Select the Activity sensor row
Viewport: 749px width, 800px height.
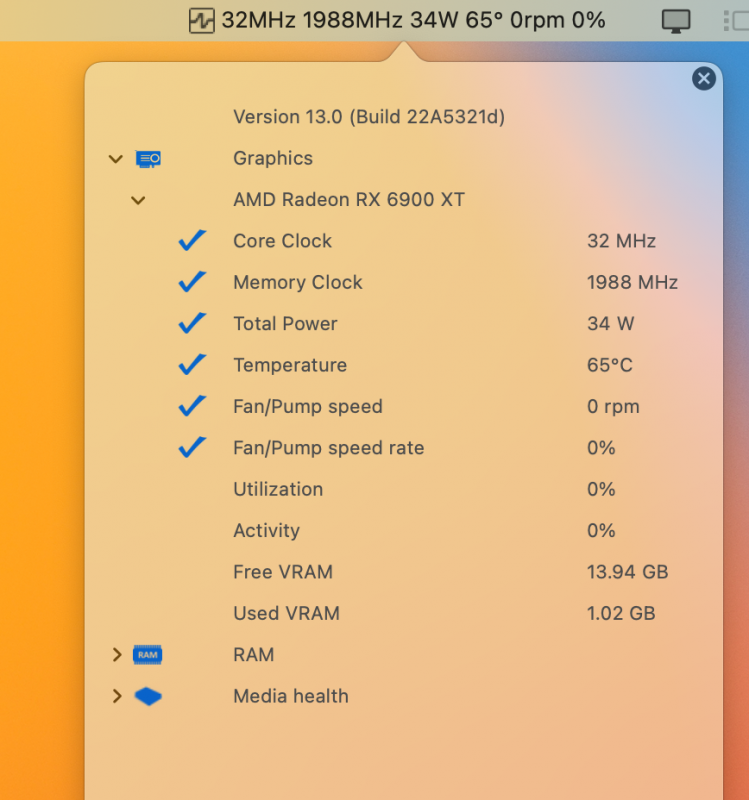pos(266,531)
